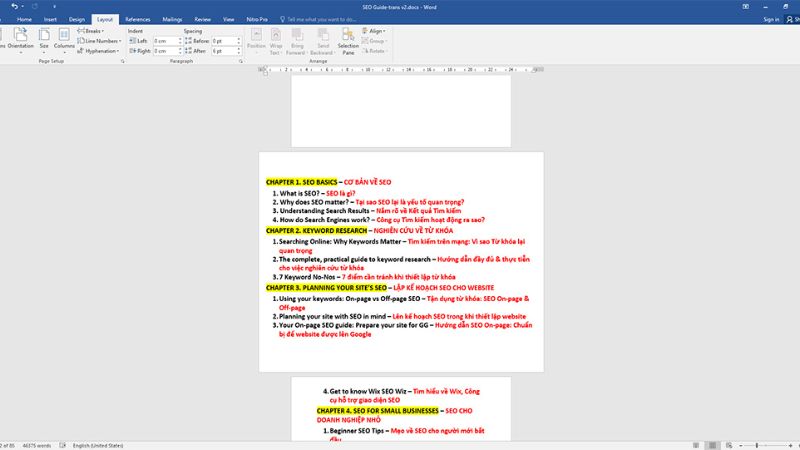Viewport: 800px width, 450px height.
Task: Switch to the References tab
Action: click(138, 19)
